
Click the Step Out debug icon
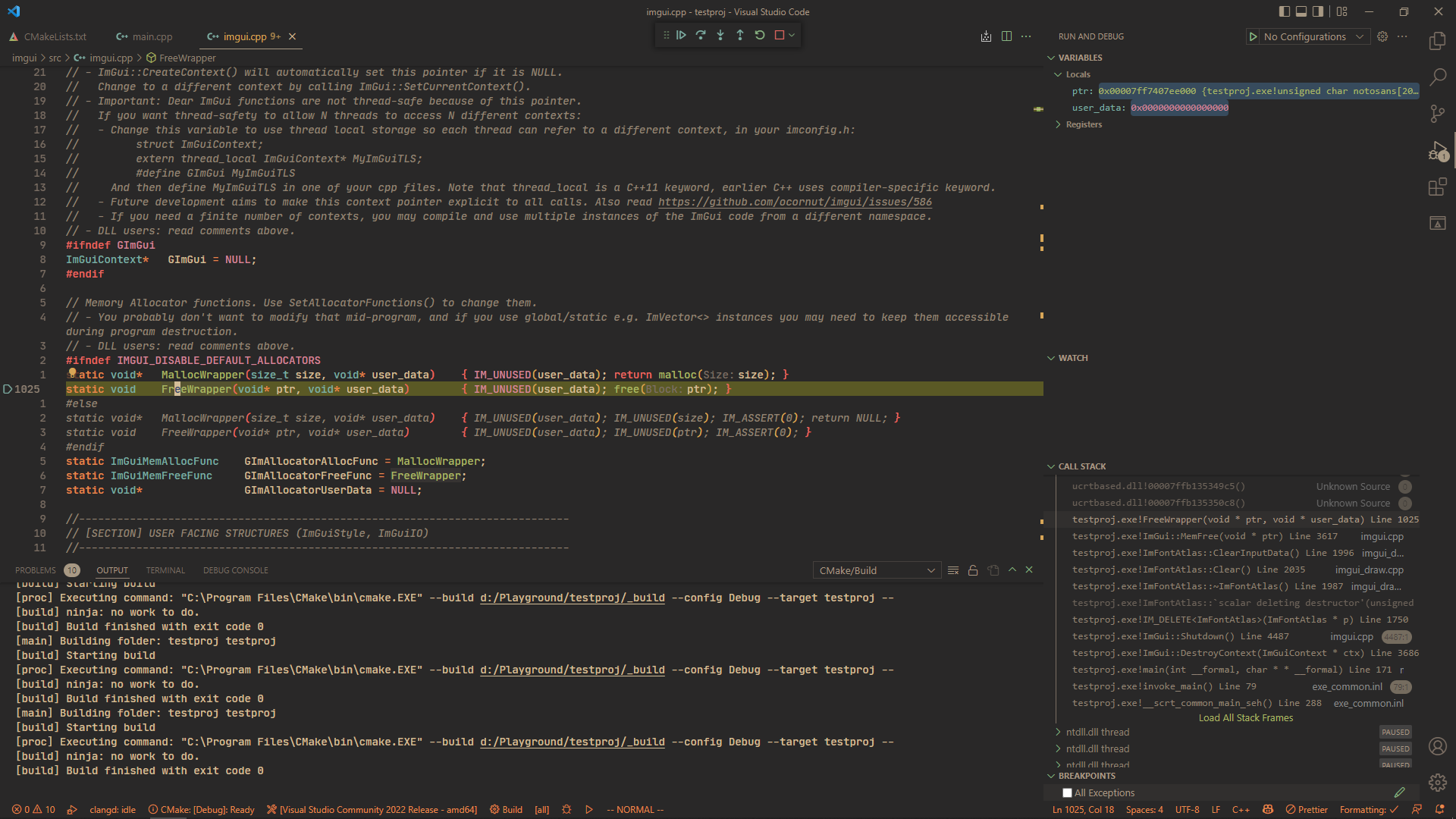pos(740,35)
